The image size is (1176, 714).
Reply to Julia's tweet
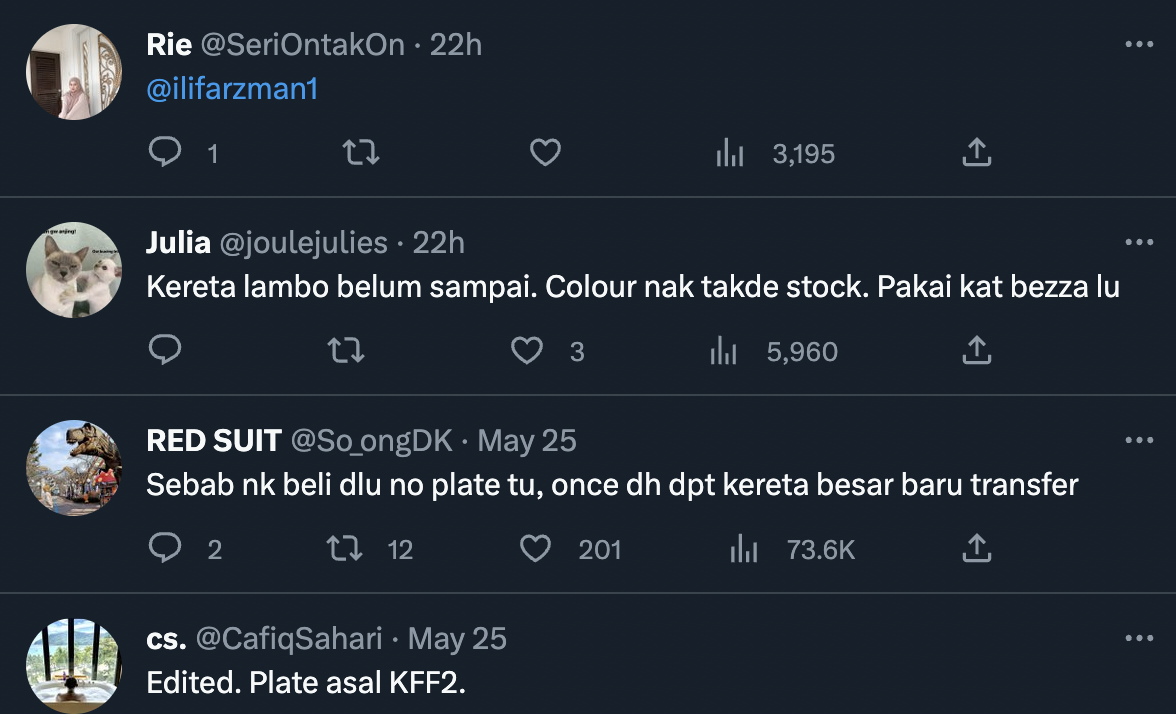pos(165,351)
